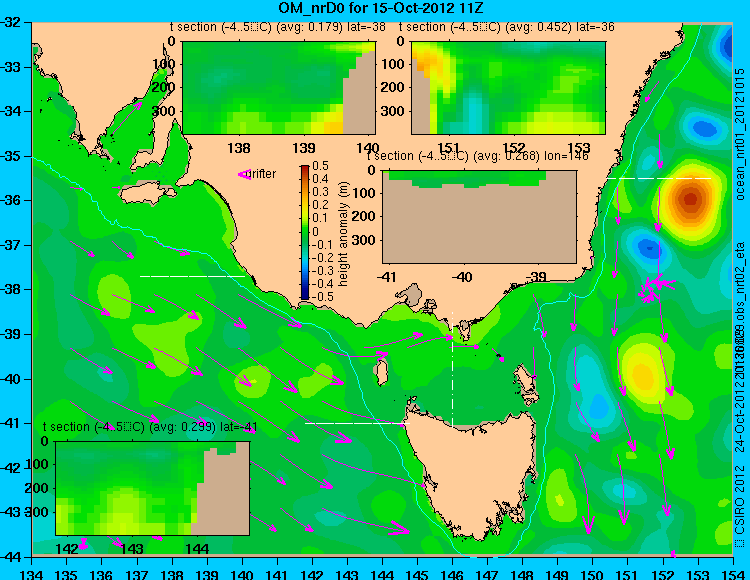Click the yellow eddy near 40S 151.5E
The image size is (750, 580).
pyautogui.click(x=643, y=373)
